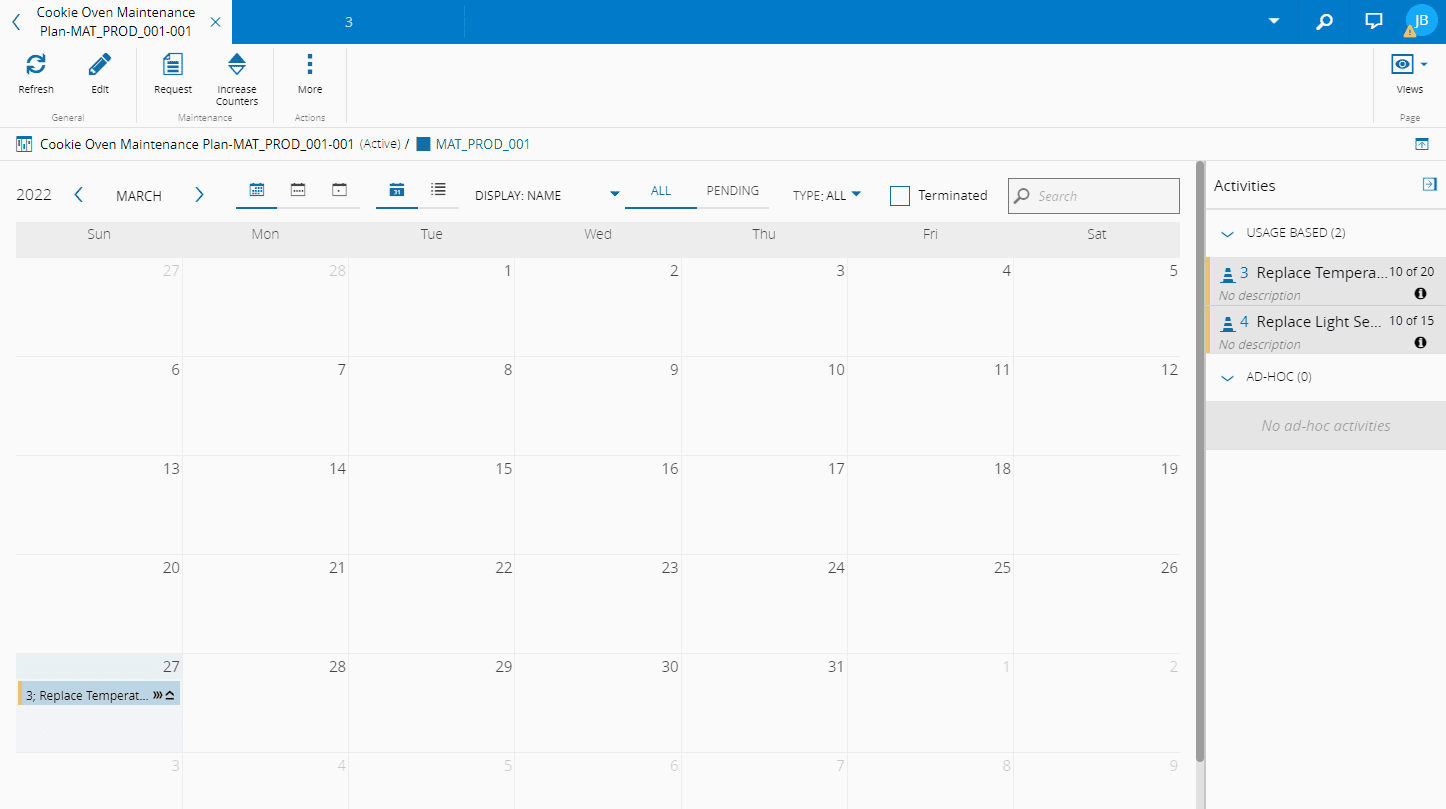
Task: Open the MAT_PROD_001 breadcrumb link
Action: pyautogui.click(x=482, y=144)
